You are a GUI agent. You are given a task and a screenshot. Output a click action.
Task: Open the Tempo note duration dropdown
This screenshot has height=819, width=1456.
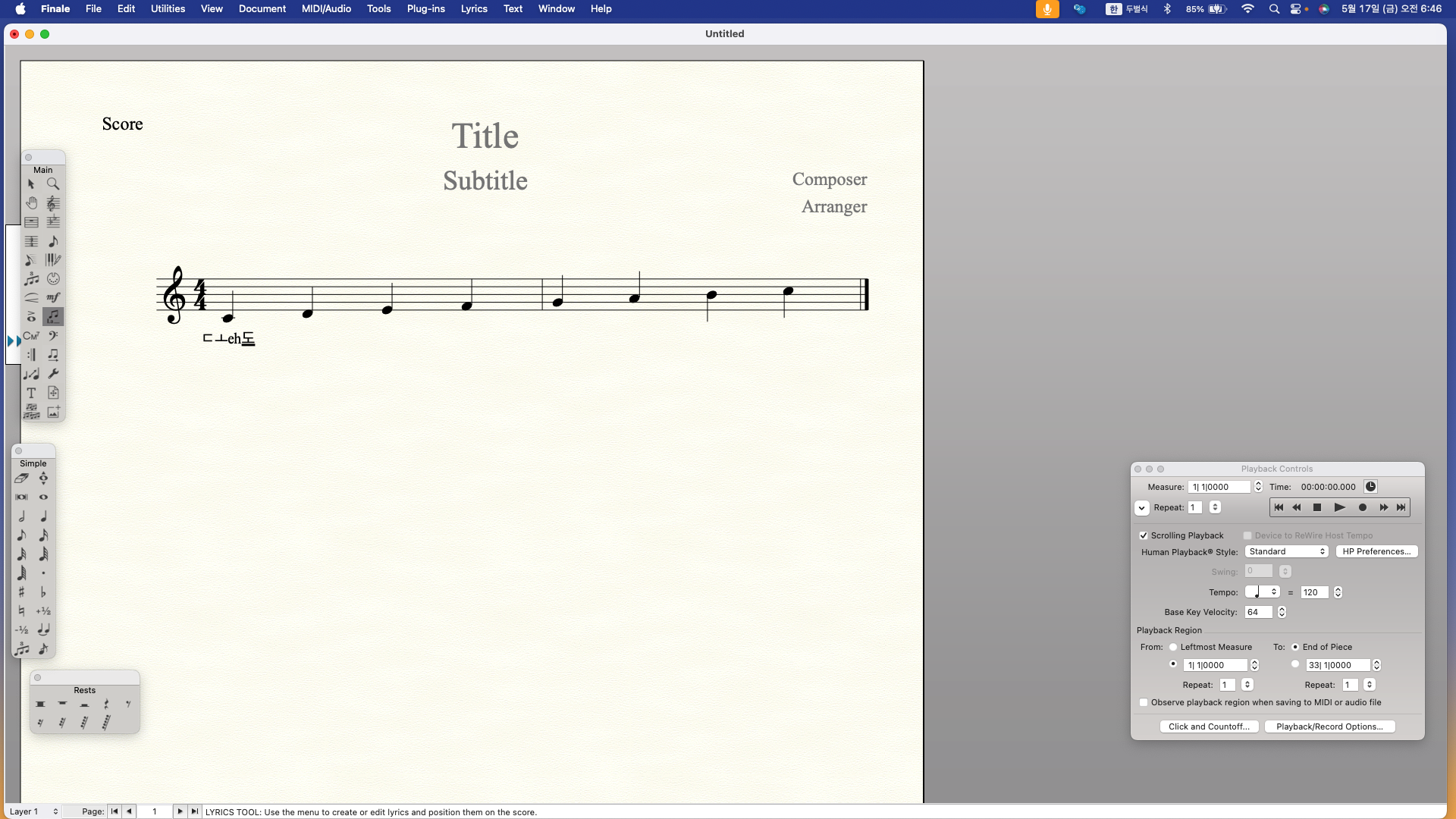click(1263, 592)
